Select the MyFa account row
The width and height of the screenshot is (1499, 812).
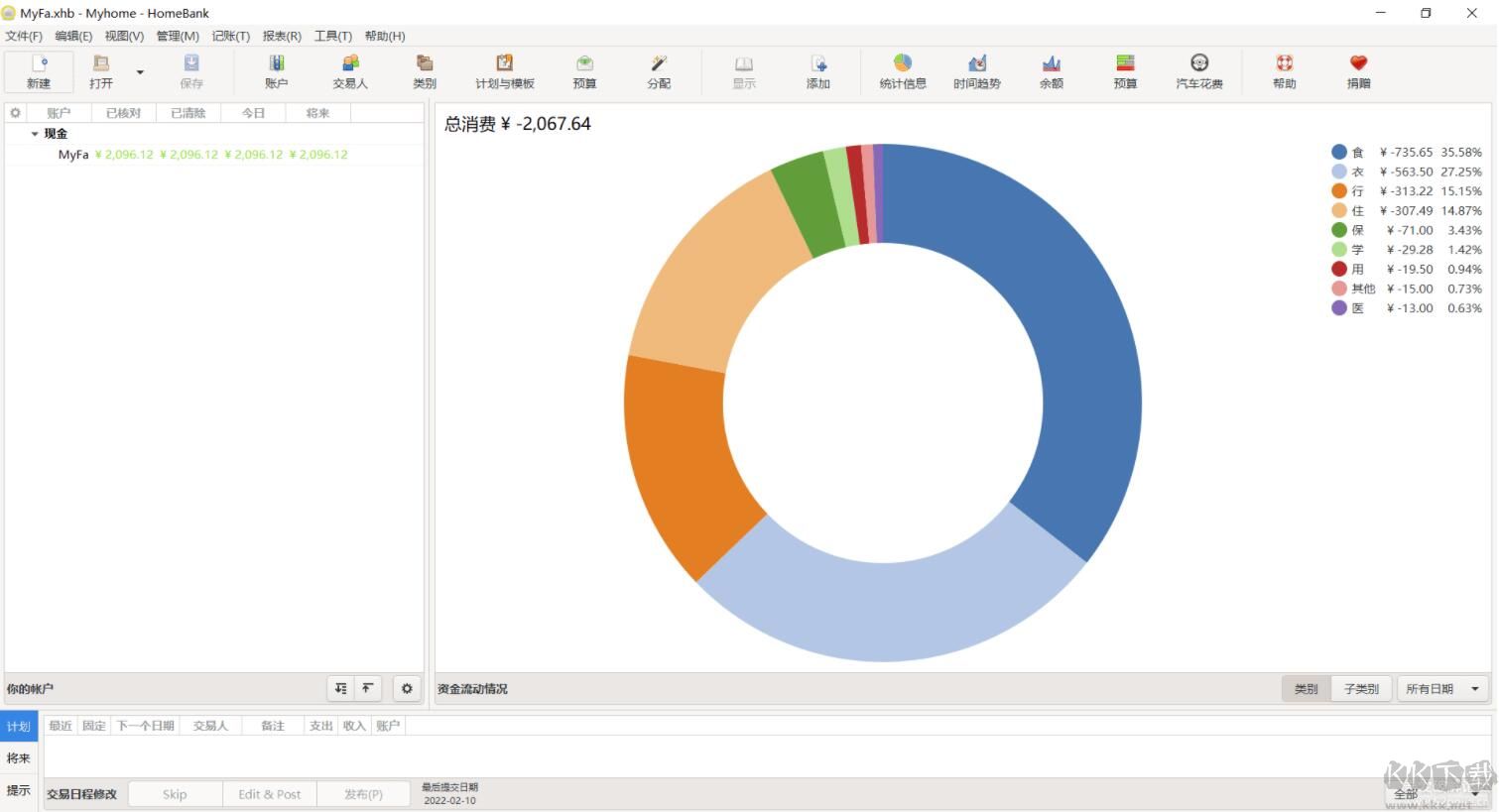tap(73, 155)
